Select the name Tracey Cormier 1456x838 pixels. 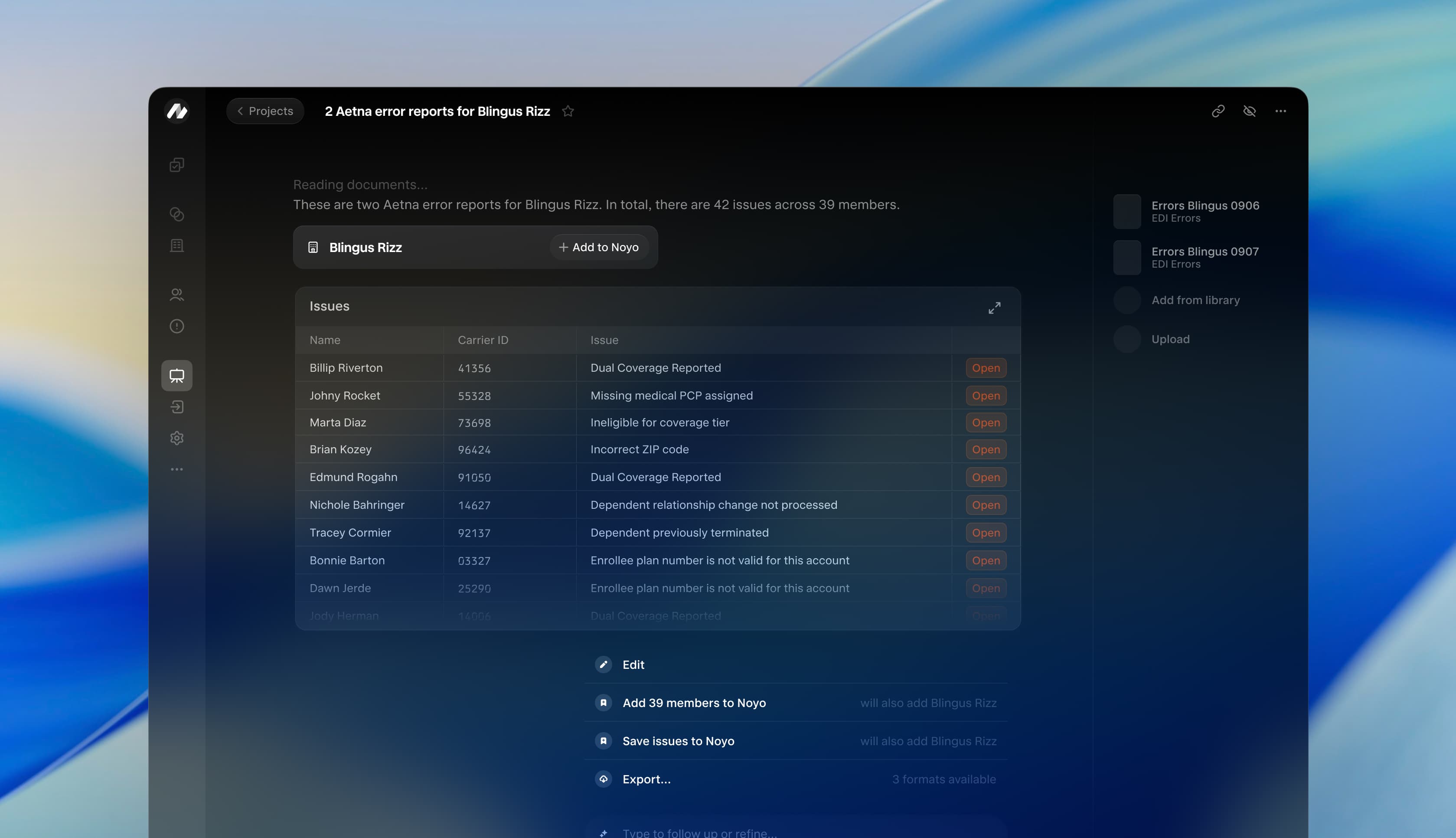(x=350, y=533)
